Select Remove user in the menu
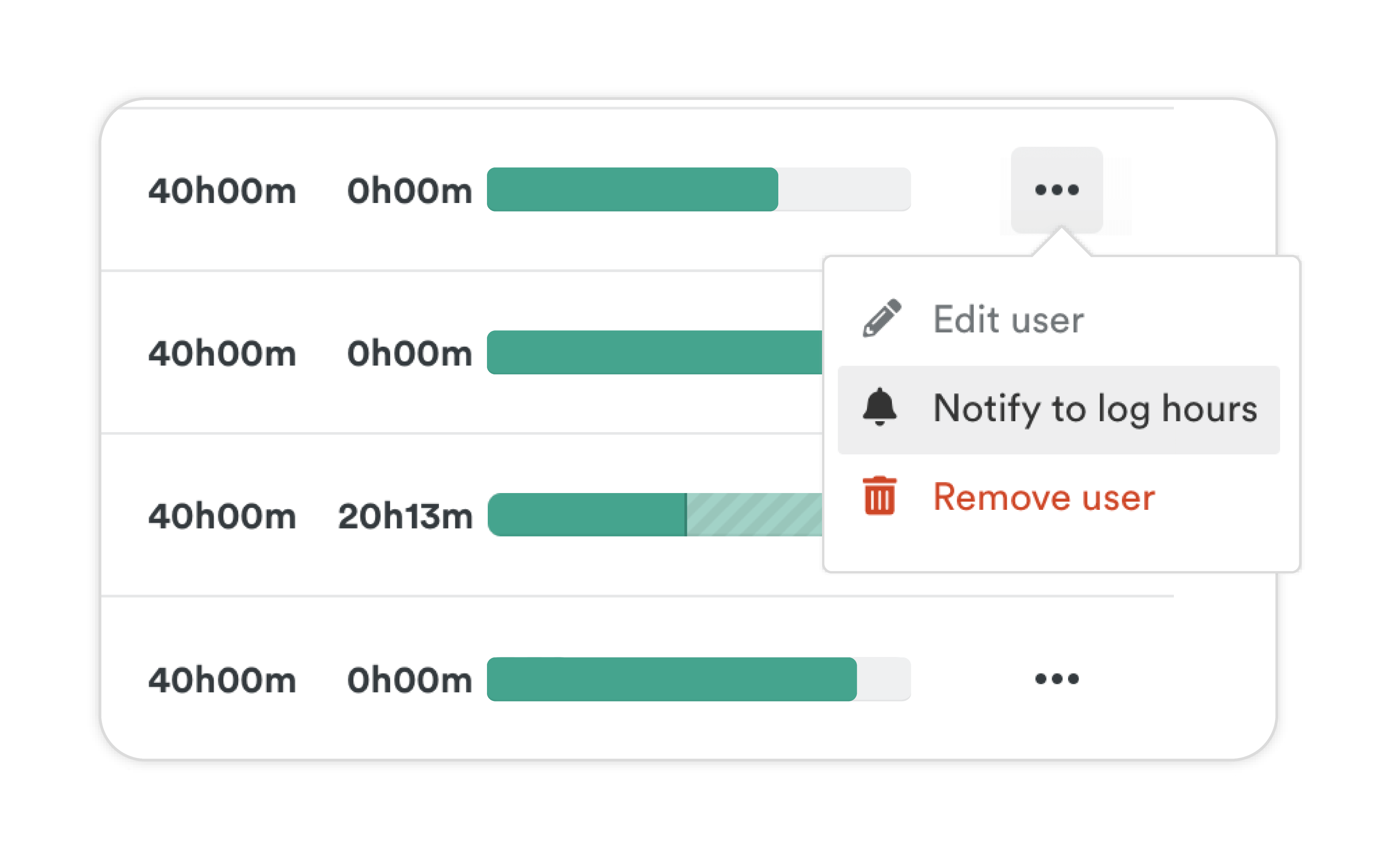Screen dimensions: 1400x860 [1043, 497]
